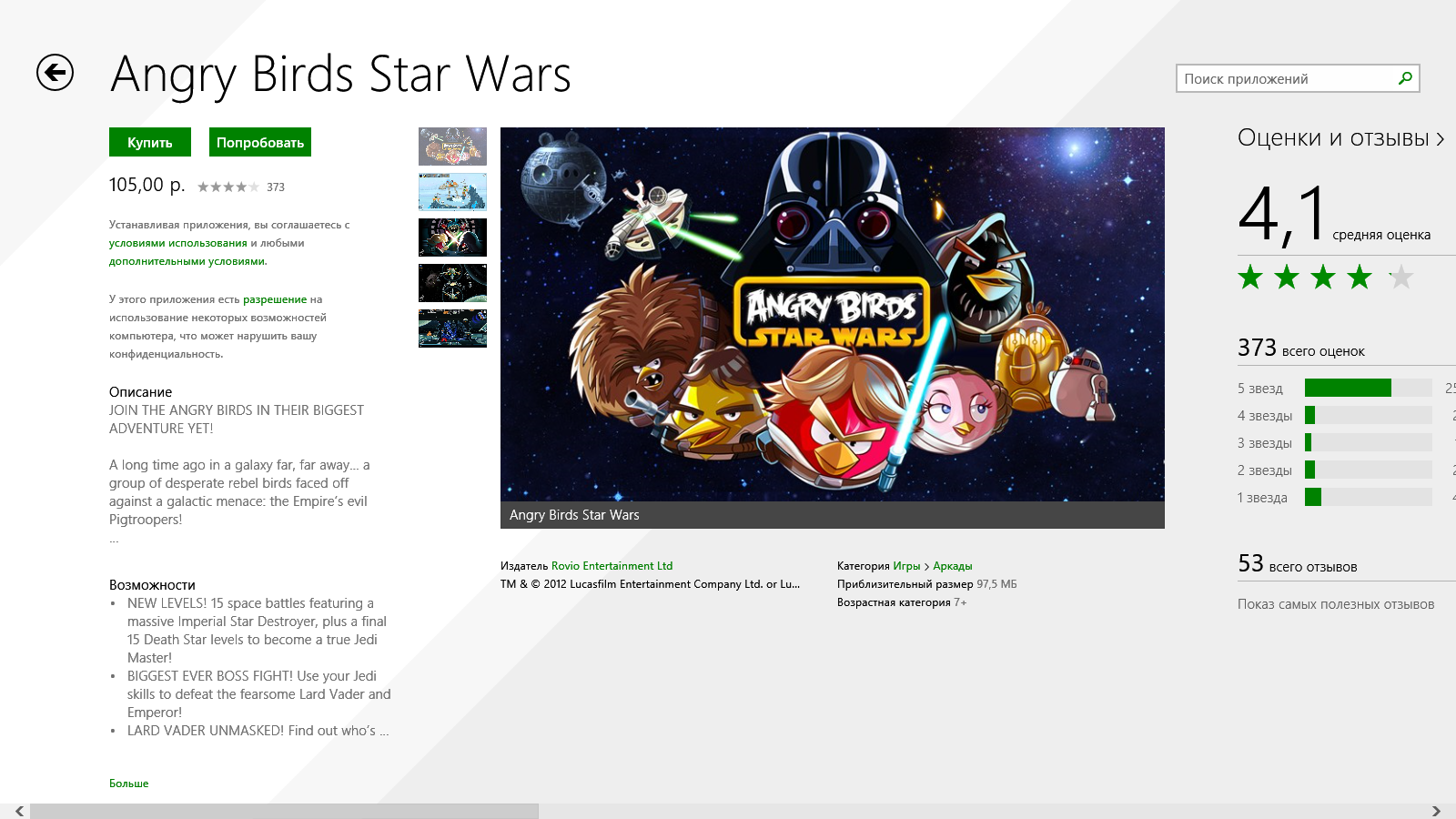Click the large green rating stars
1456x819 pixels.
pos(1326,277)
